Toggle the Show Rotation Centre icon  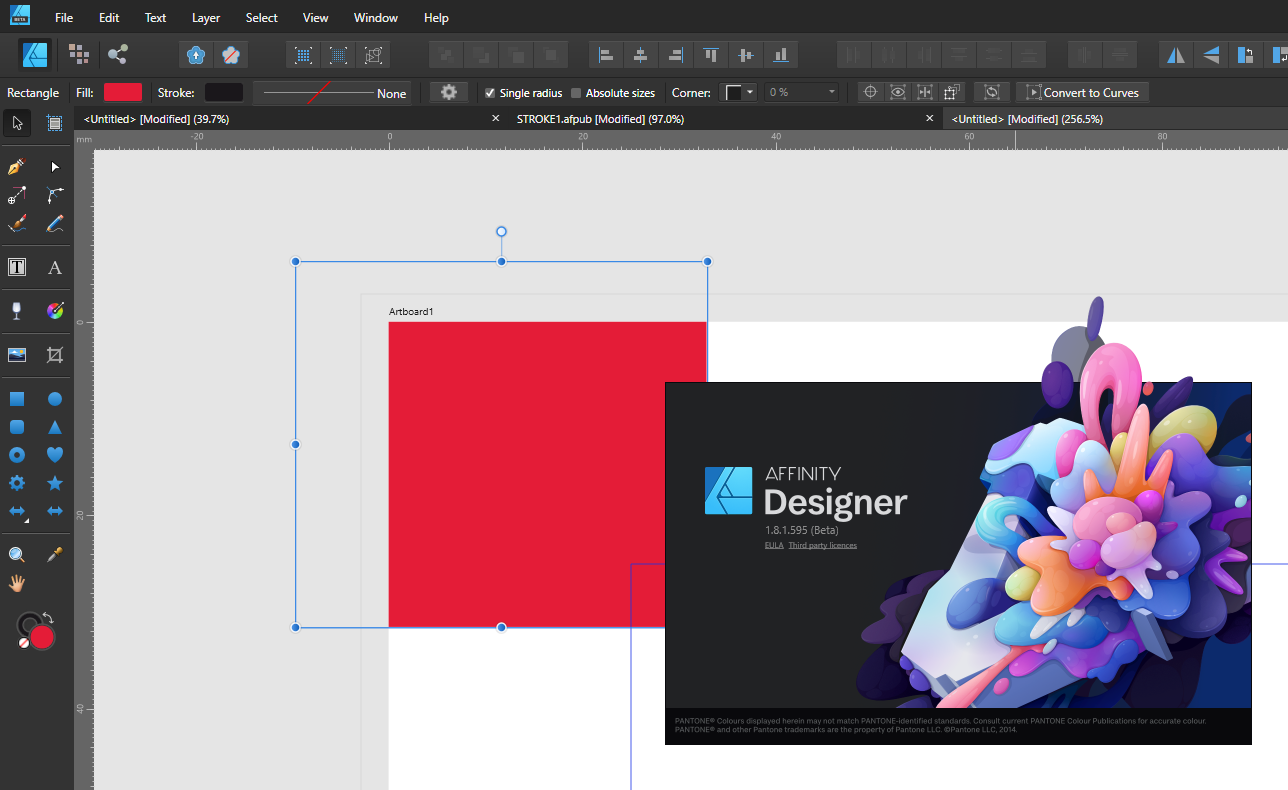[x=871, y=92]
